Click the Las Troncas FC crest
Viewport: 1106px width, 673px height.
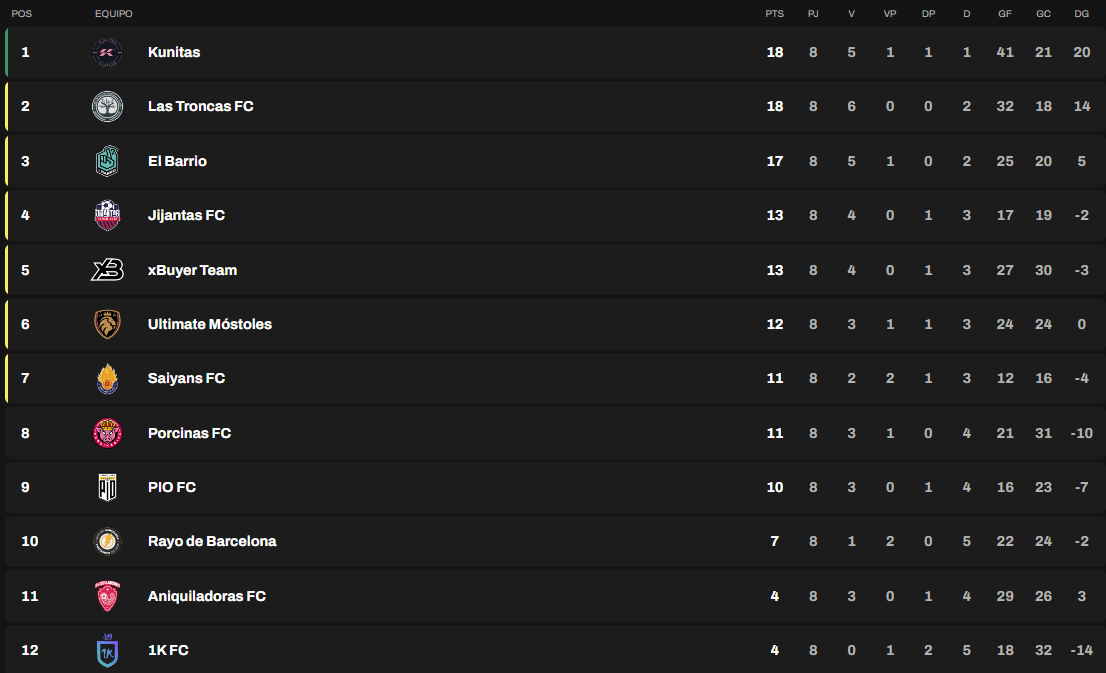[x=107, y=107]
